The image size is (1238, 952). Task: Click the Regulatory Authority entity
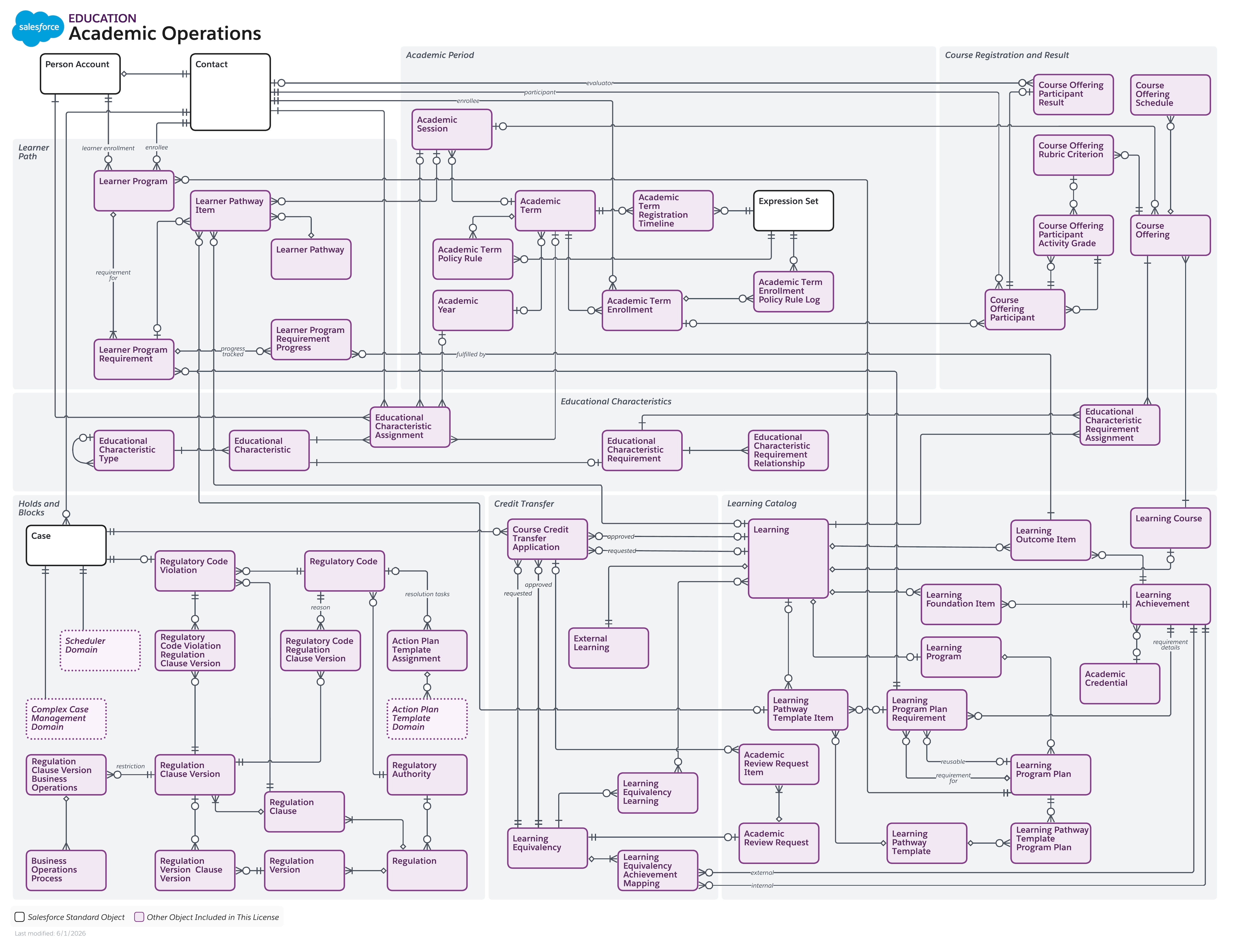click(427, 775)
